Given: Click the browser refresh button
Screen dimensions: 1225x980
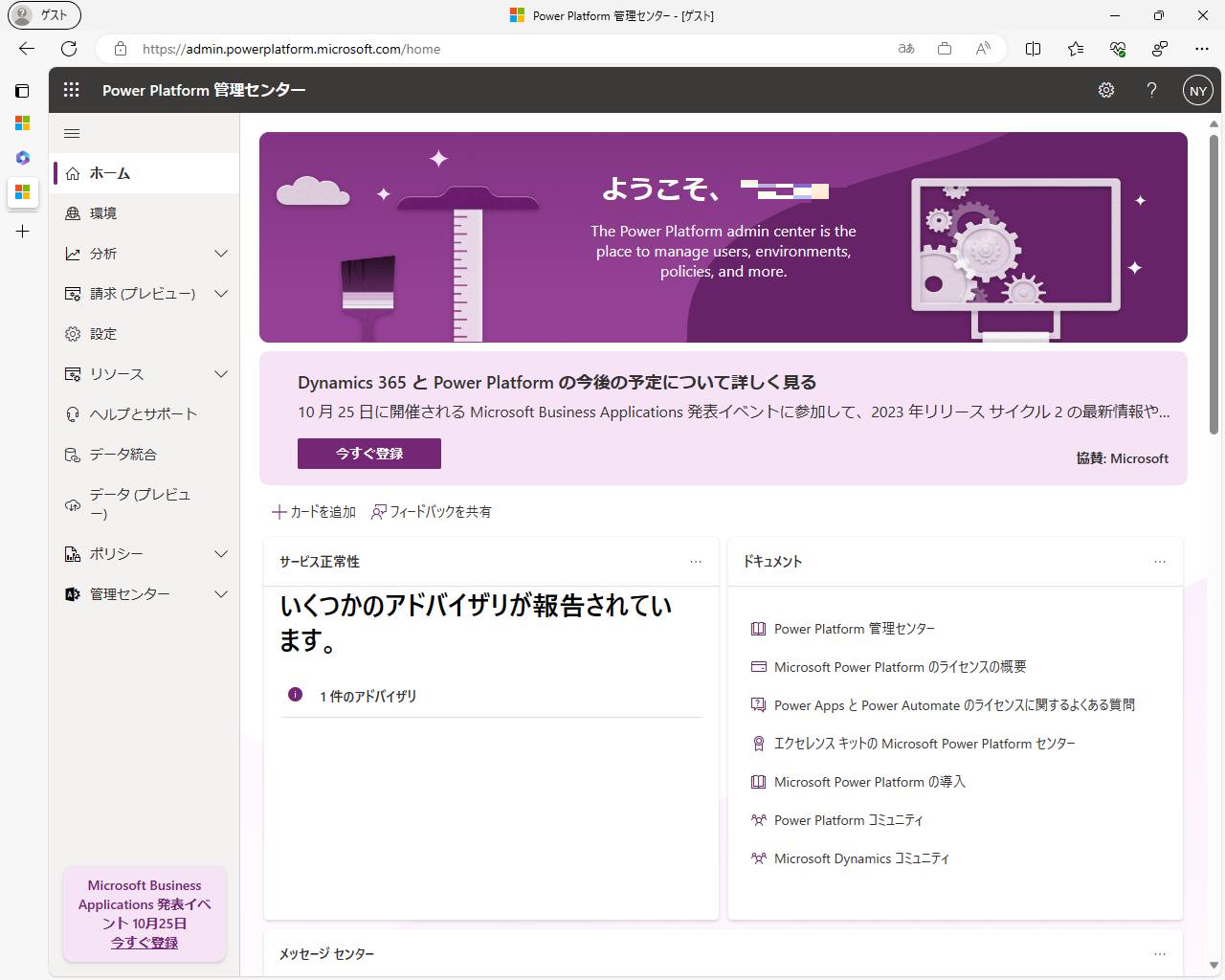Looking at the screenshot, I should tap(69, 49).
